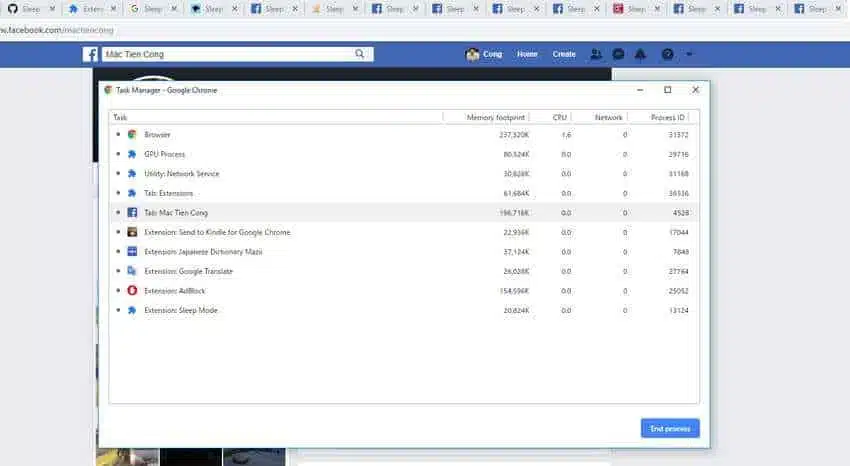850x466 pixels.
Task: Click the red AdBlock extension icon
Action: pyautogui.click(x=132, y=290)
